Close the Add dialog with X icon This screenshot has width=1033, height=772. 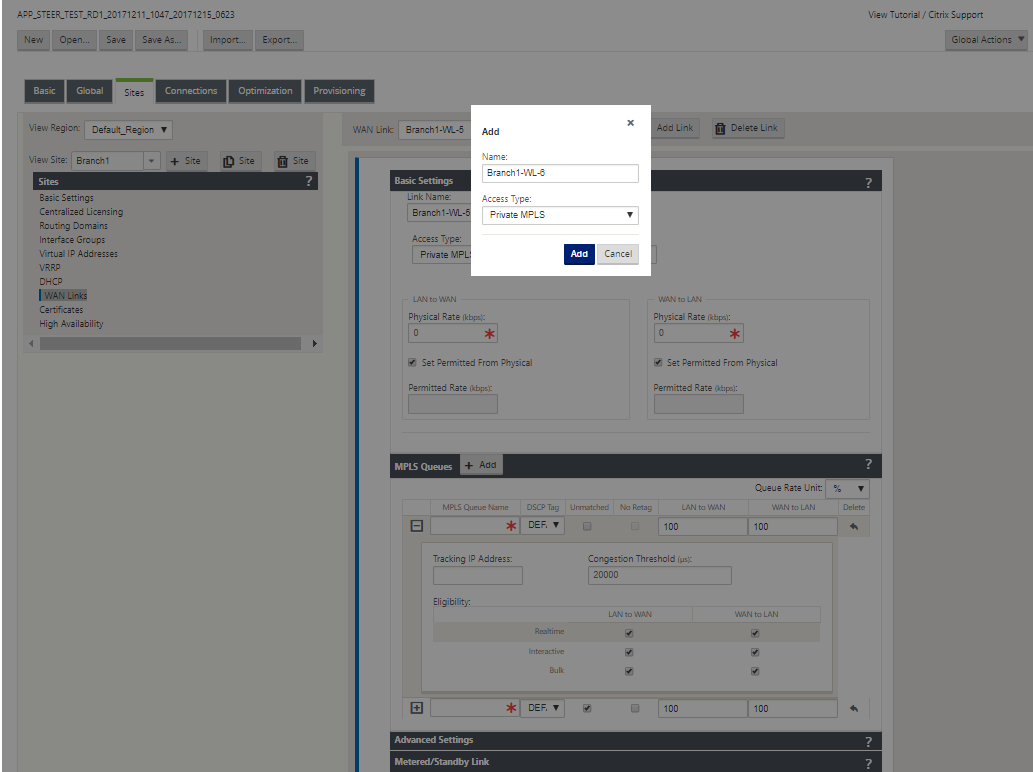(x=630, y=123)
